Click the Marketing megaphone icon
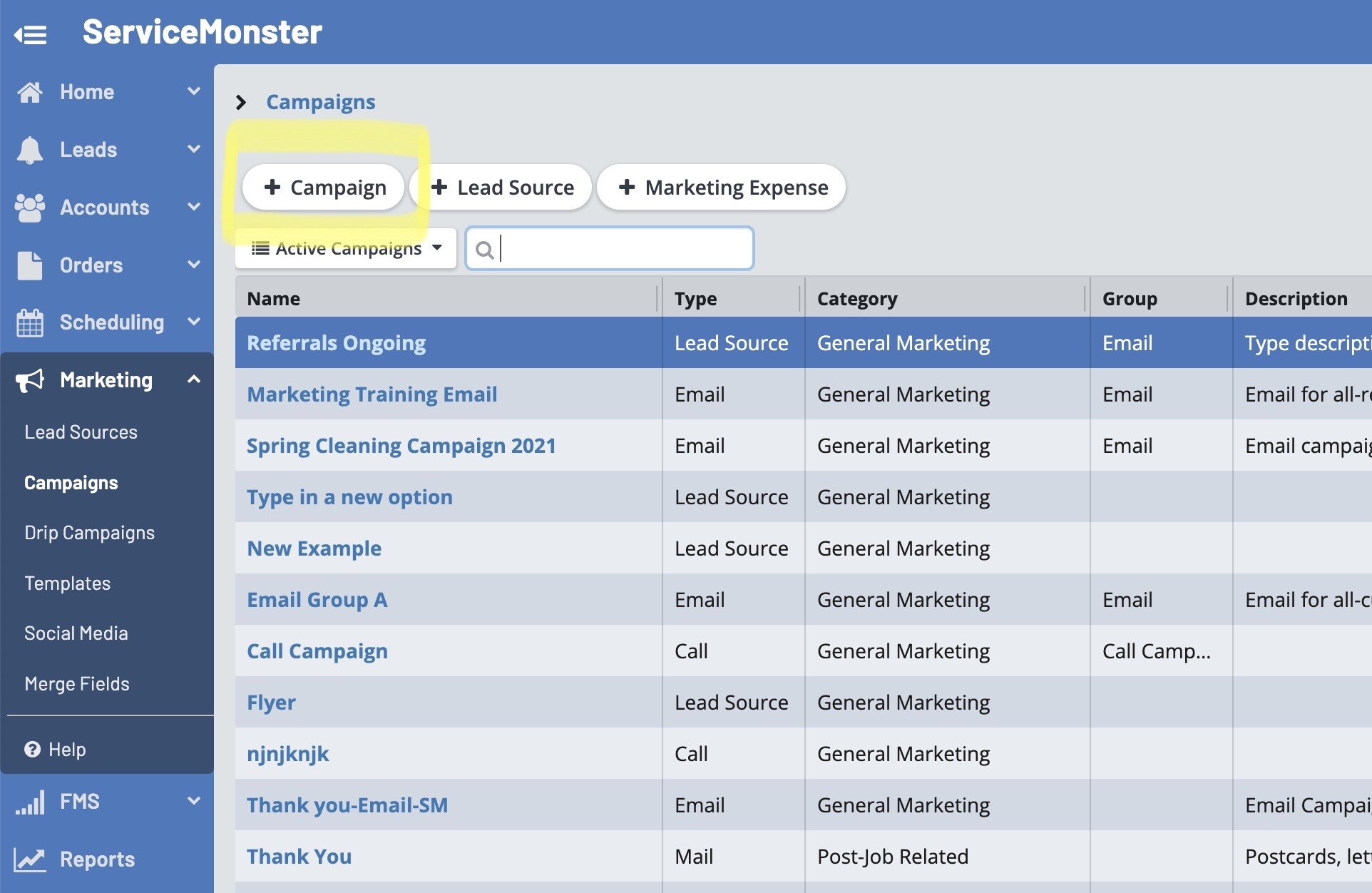 (30, 380)
